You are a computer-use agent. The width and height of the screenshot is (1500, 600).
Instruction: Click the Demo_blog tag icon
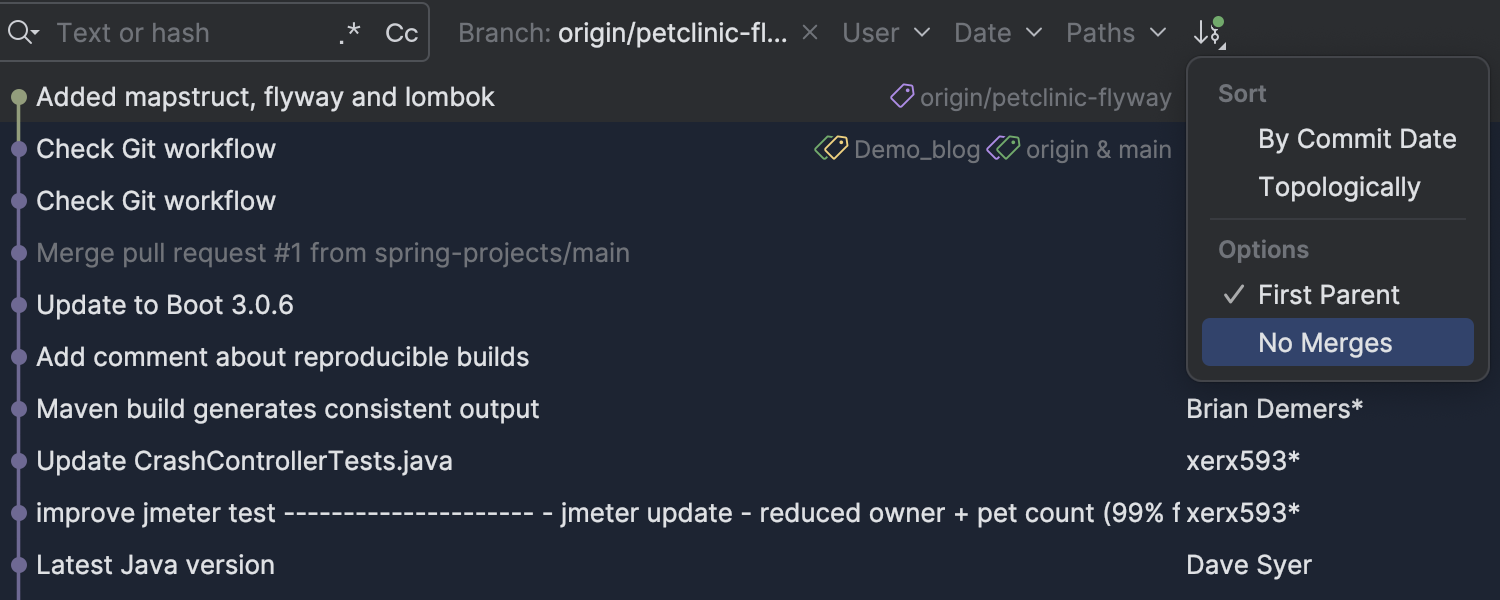(x=831, y=149)
